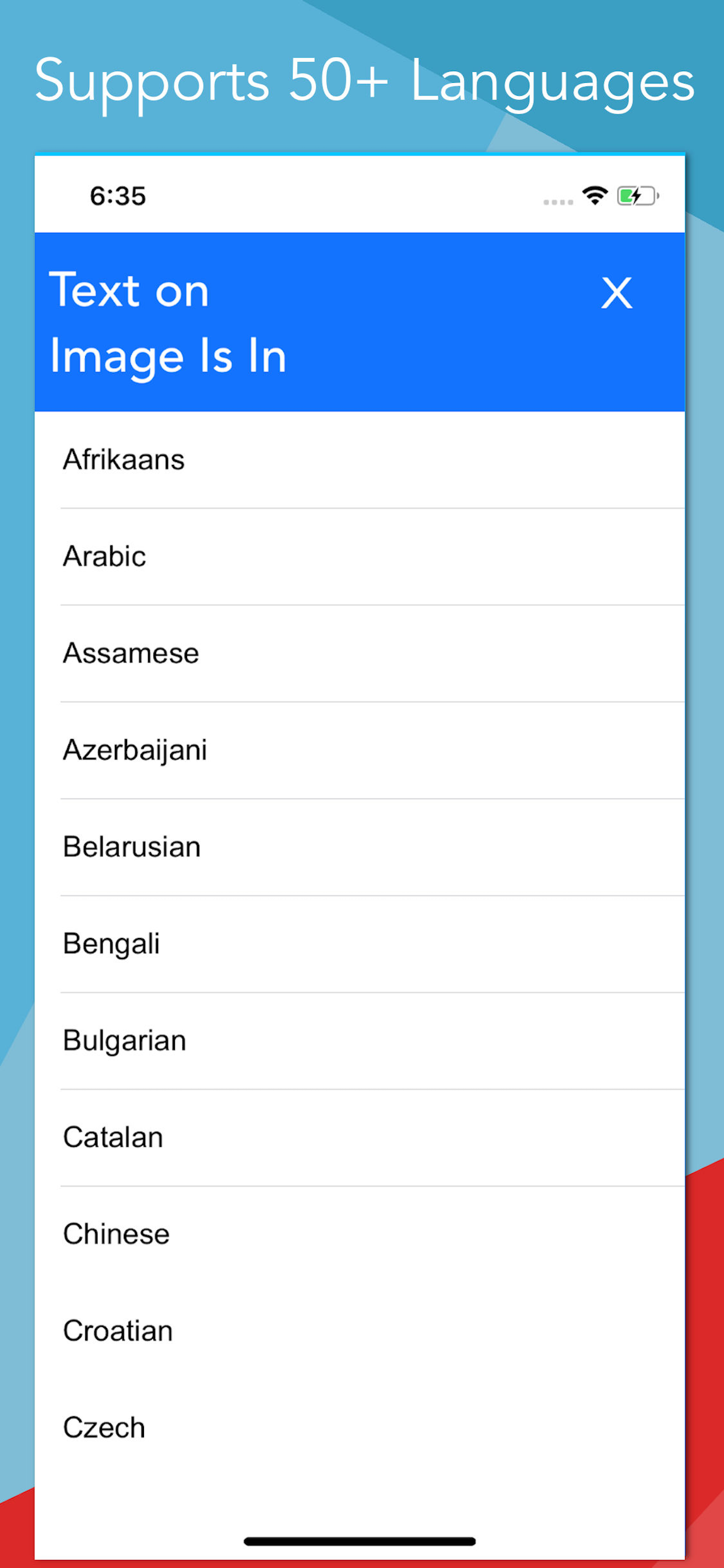Click the cellular signal dots indicator
The width and height of the screenshot is (724, 1568).
click(x=558, y=202)
